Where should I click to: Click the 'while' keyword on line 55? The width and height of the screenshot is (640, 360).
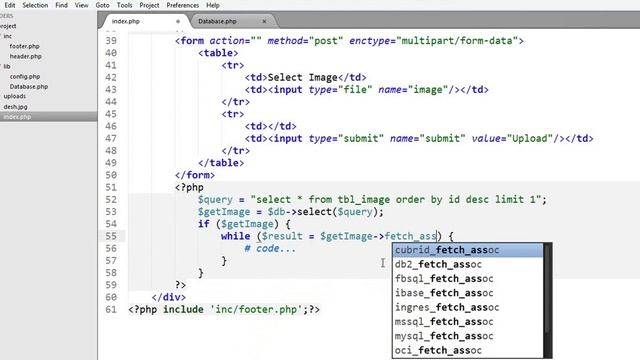(x=236, y=236)
